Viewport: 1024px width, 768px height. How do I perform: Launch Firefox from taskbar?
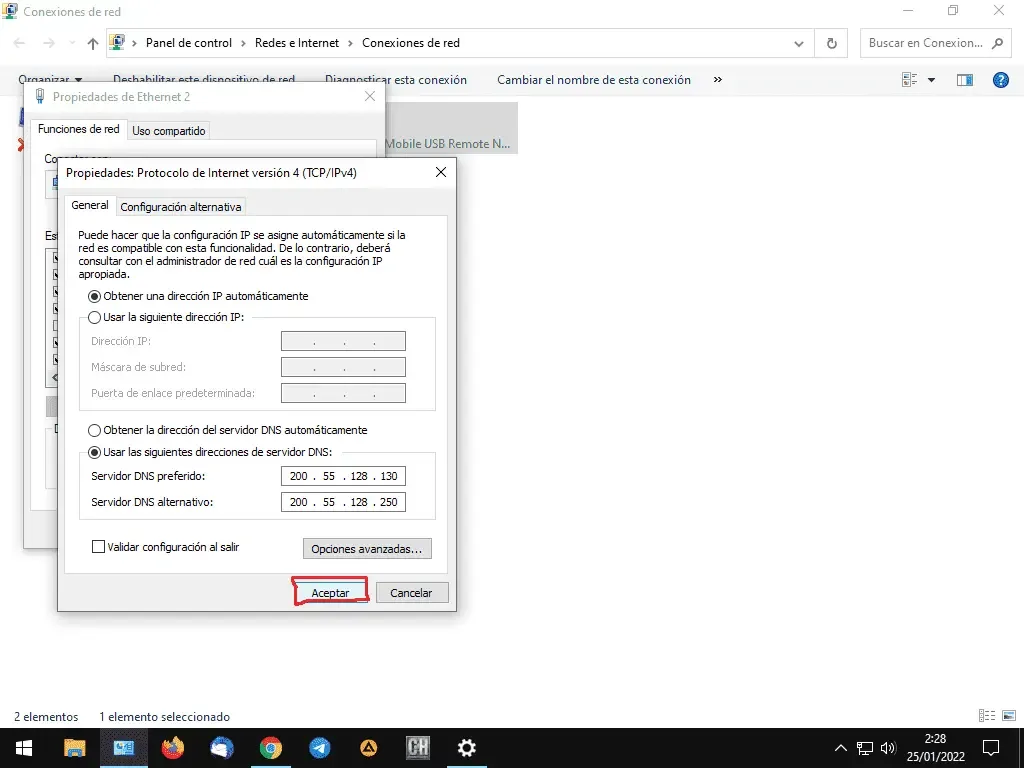click(x=172, y=748)
